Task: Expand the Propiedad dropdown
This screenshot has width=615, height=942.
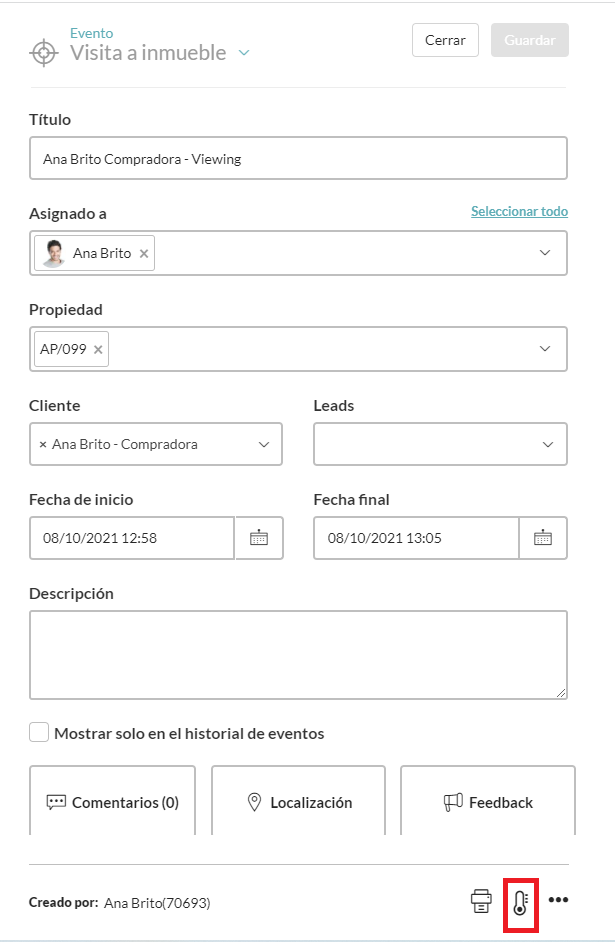Action: 545,349
